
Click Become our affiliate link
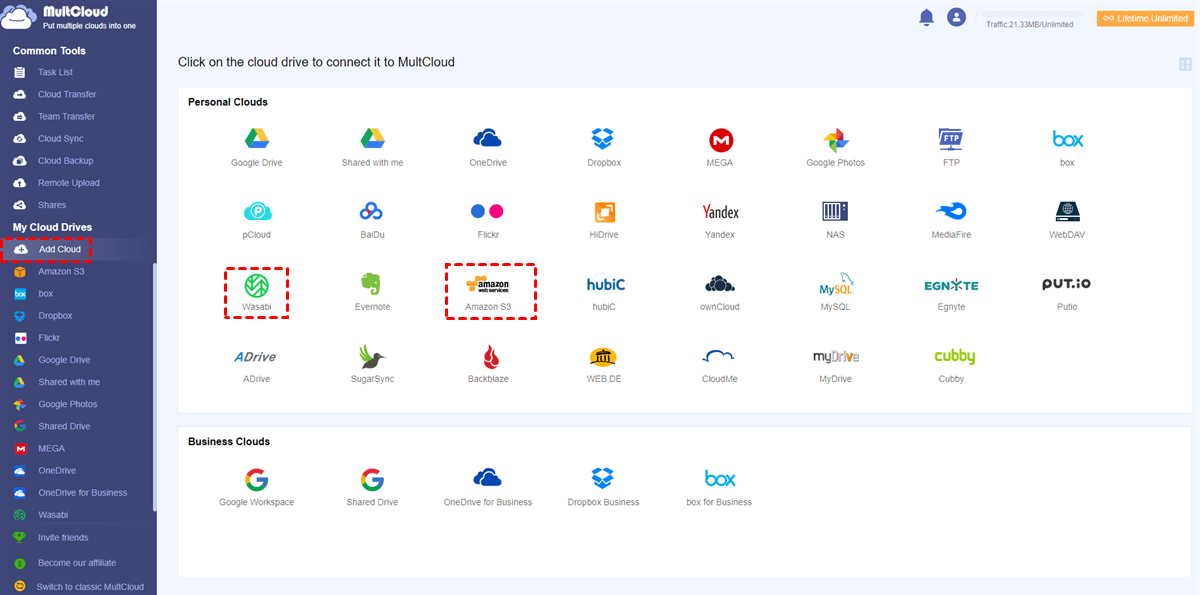tap(76, 563)
